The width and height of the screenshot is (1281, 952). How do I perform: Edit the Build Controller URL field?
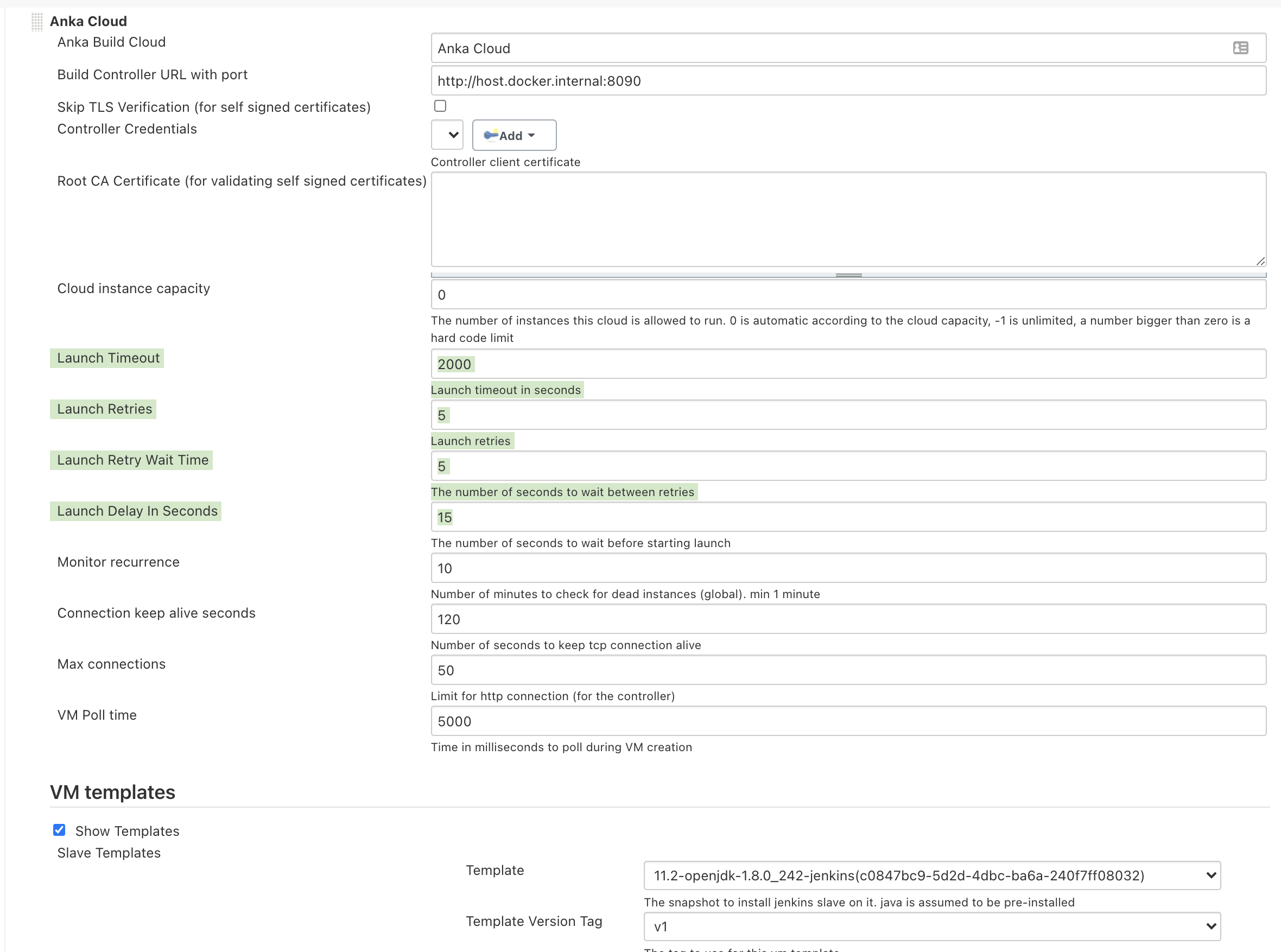pos(847,81)
